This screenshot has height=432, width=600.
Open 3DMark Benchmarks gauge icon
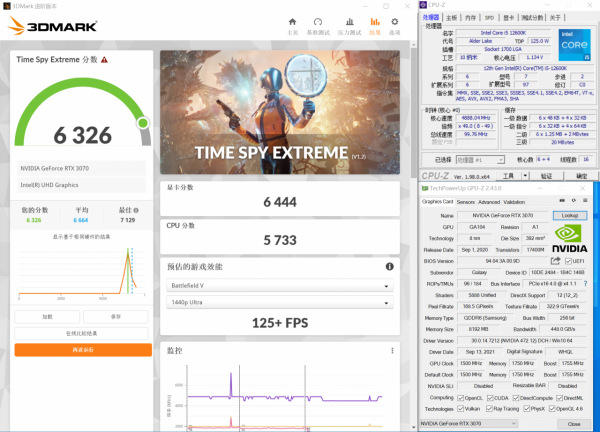[318, 22]
